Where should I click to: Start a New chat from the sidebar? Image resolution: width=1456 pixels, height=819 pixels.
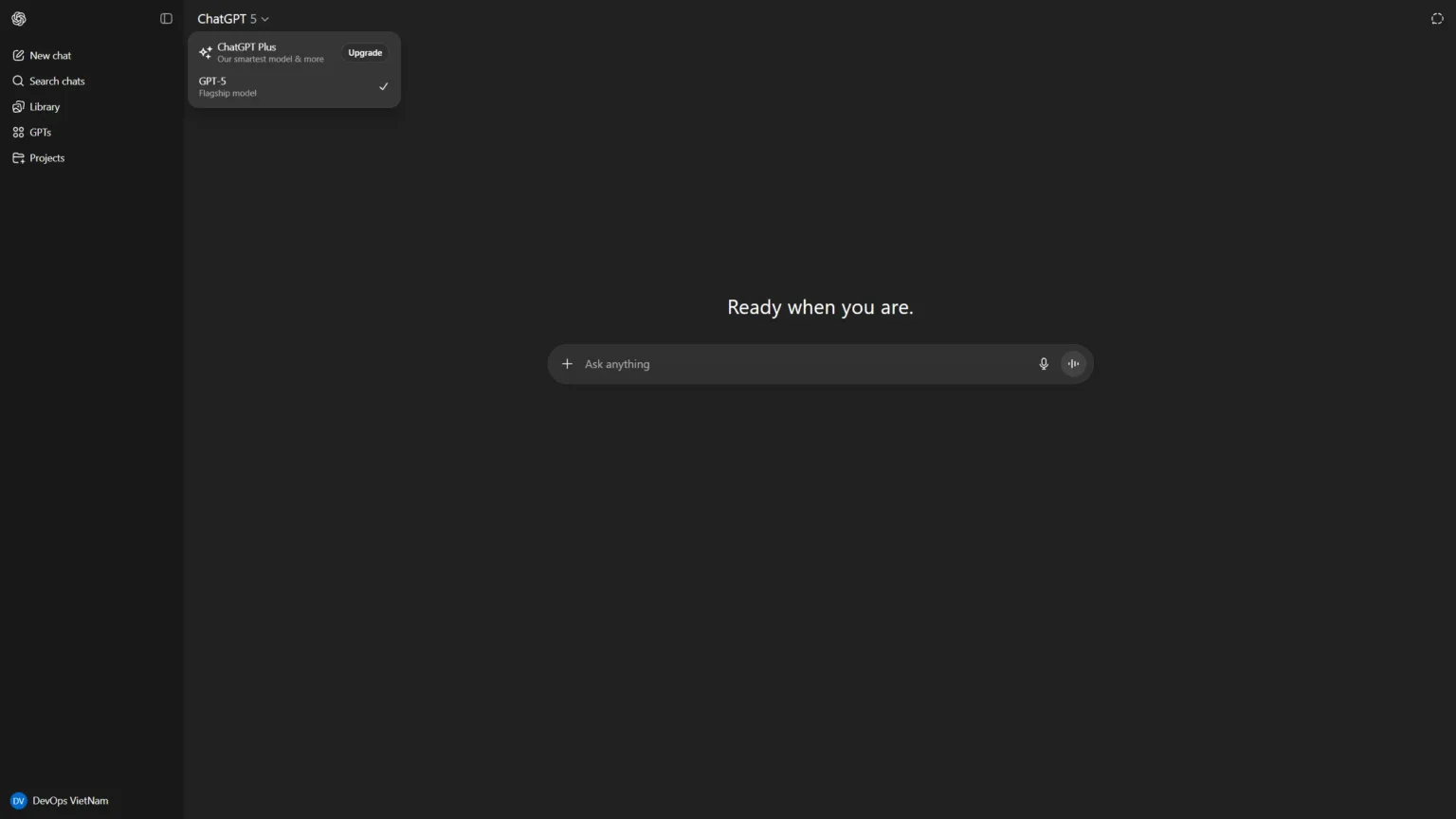pos(50,56)
